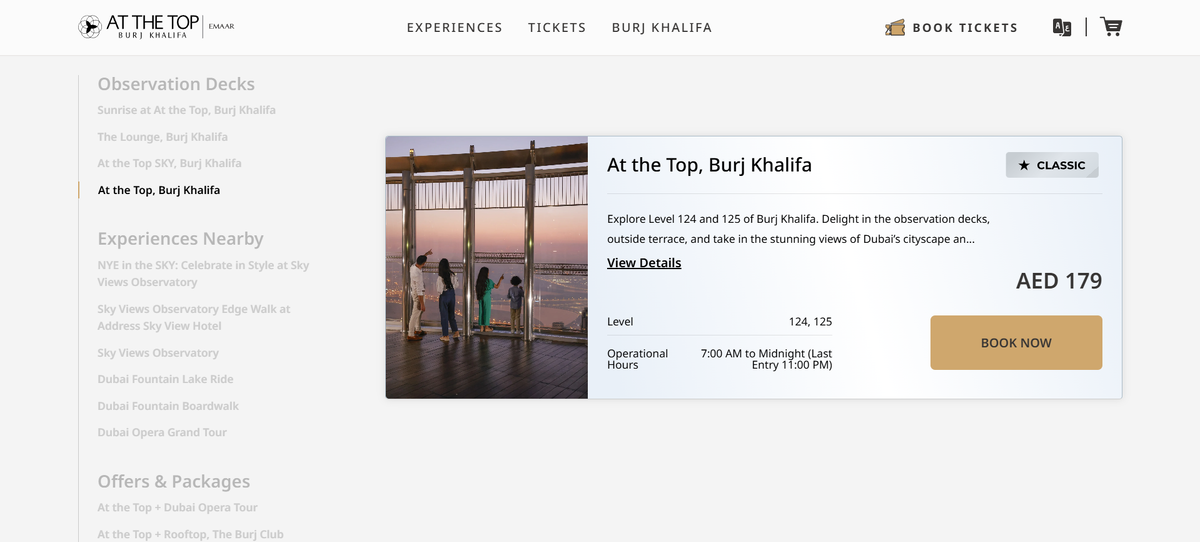Click the Classic star badge
Viewport: 1200px width, 542px height.
point(1052,165)
